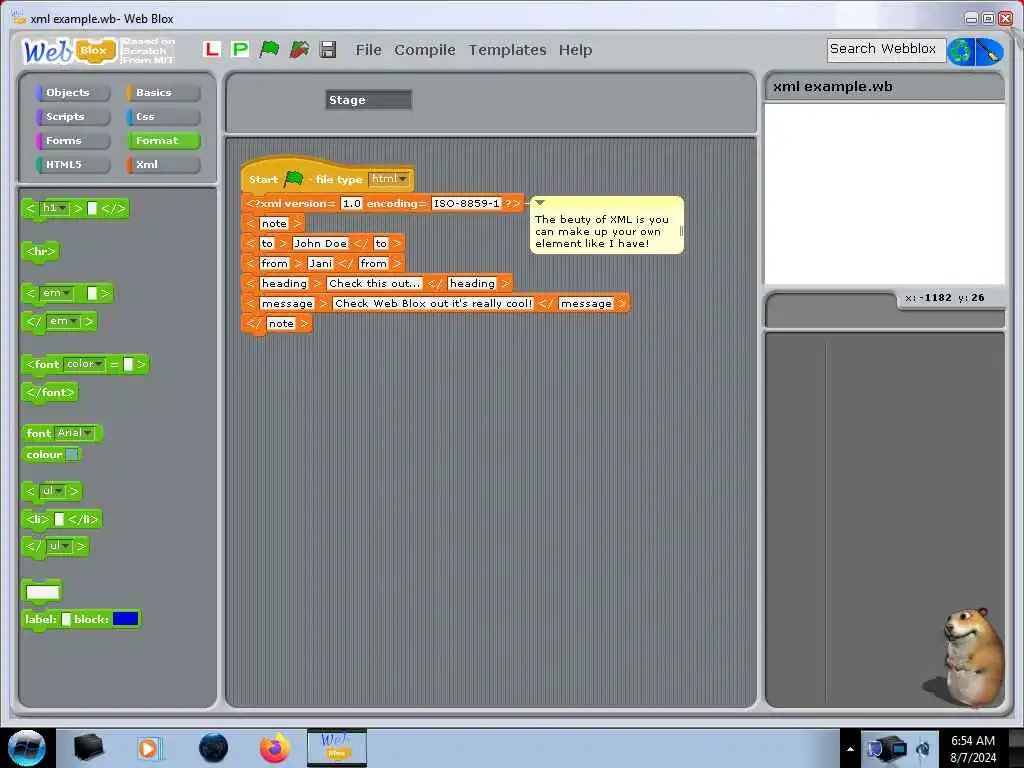Click the Stage name field
The image size is (1024, 768).
click(368, 100)
